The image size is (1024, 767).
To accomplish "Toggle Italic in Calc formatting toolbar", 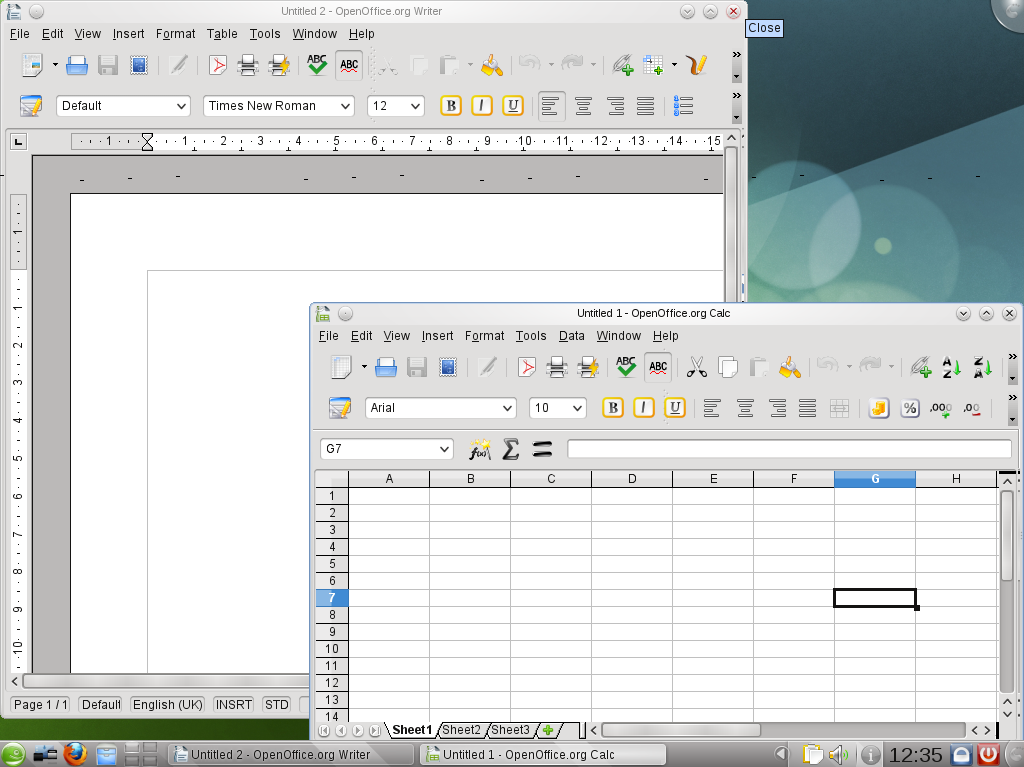I will pyautogui.click(x=643, y=408).
